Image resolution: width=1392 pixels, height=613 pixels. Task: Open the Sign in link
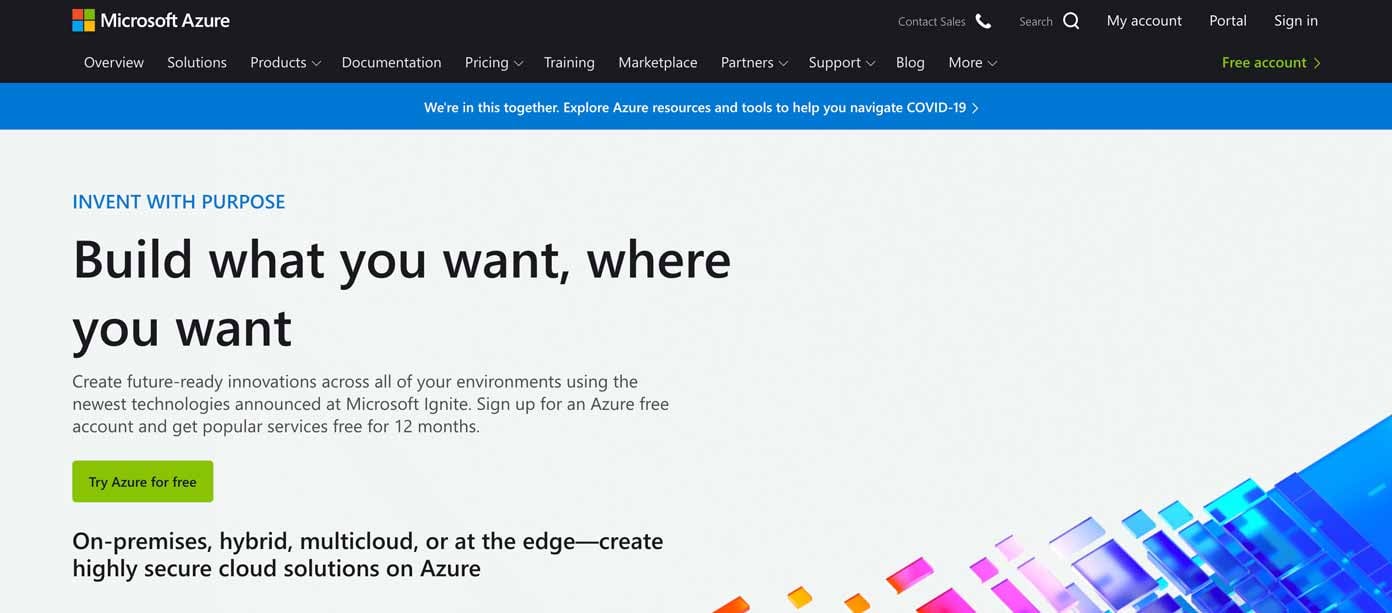(1295, 20)
